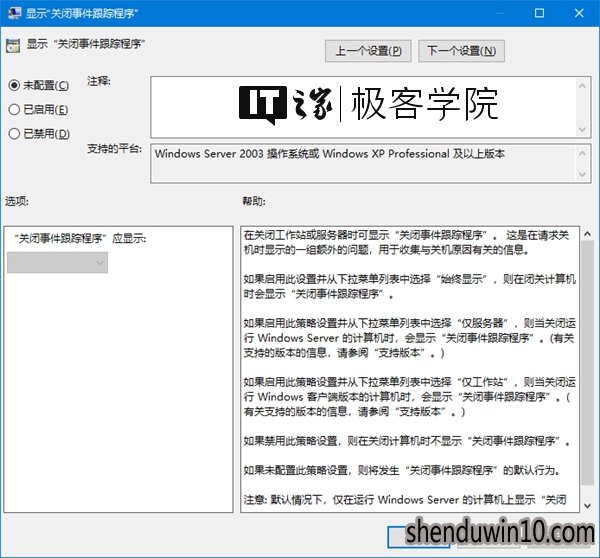Maximize the dialog window
Screen dimensions: 600x558
pos(539,13)
